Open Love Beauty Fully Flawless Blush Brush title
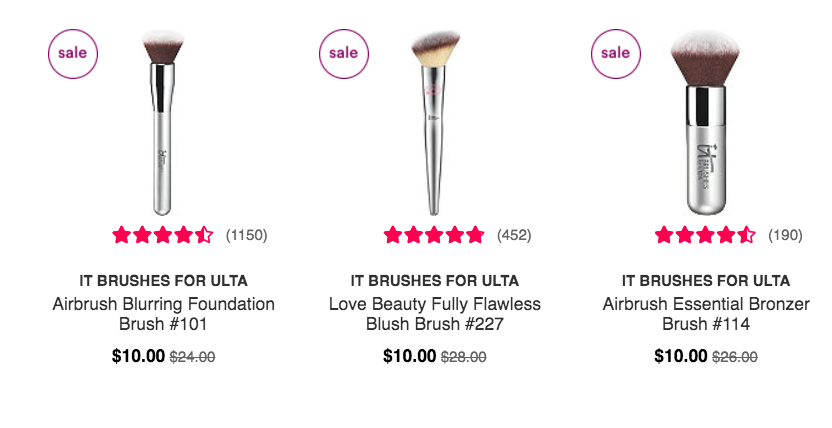The width and height of the screenshot is (832, 428). [435, 313]
